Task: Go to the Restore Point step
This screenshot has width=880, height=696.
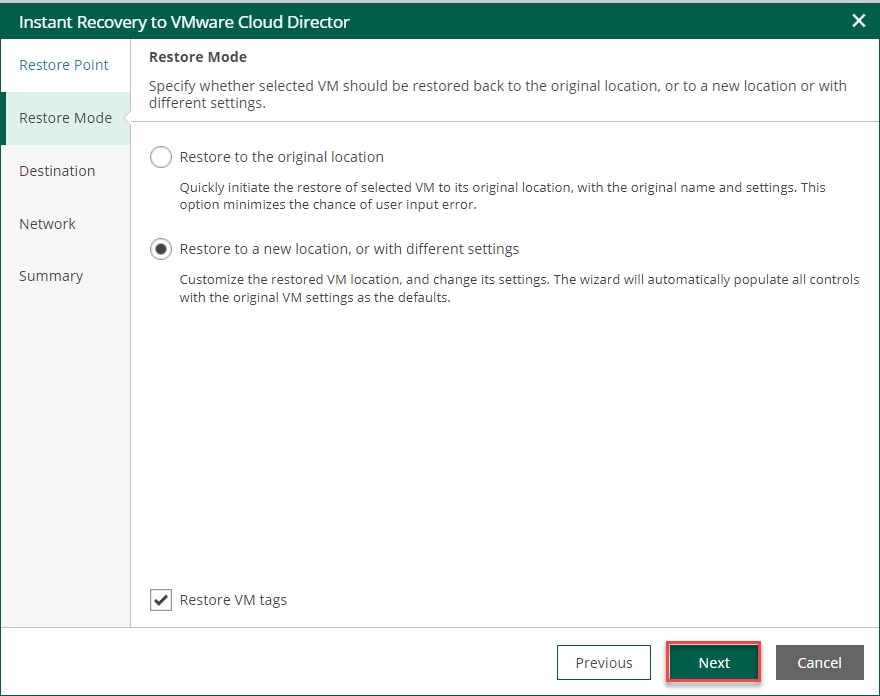Action: (64, 65)
